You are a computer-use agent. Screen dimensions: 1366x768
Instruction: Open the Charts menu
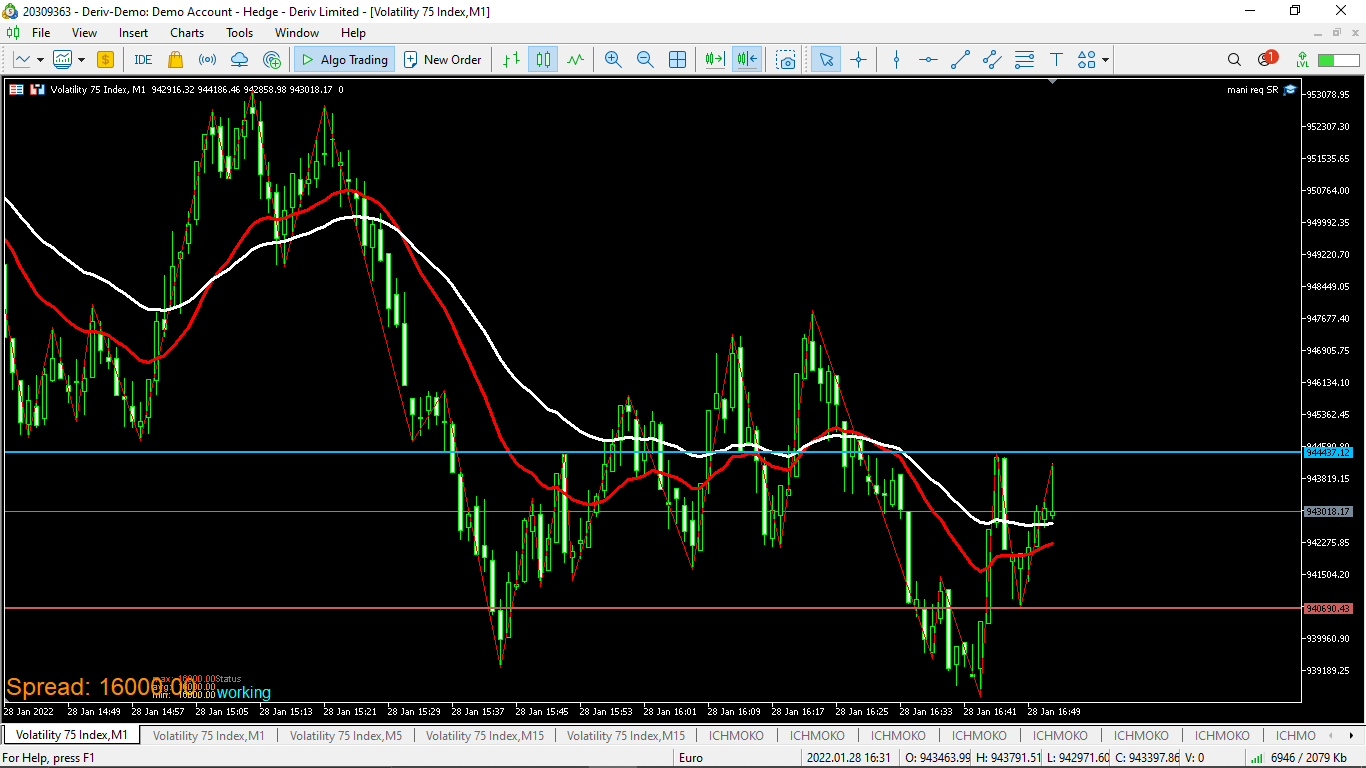point(187,33)
